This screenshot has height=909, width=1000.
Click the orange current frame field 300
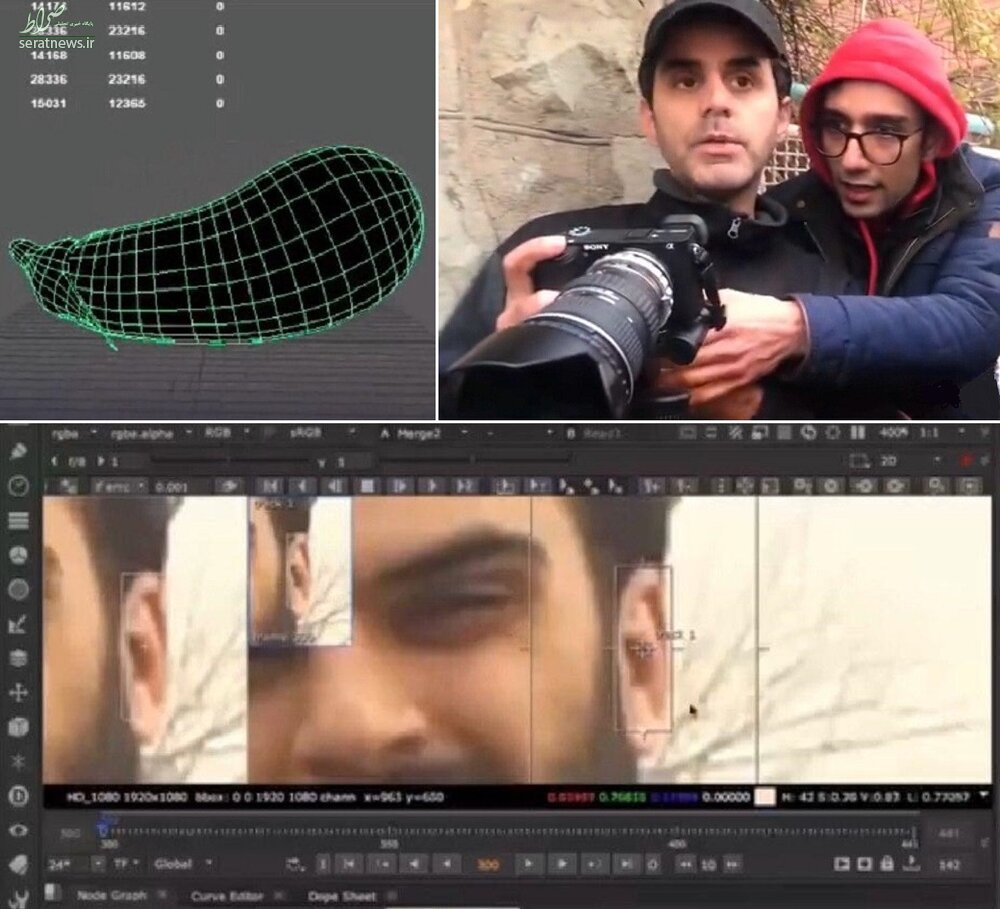click(x=487, y=864)
